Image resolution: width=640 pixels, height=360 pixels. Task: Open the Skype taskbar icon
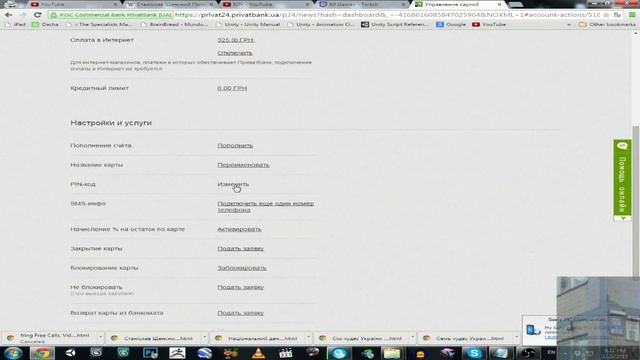pos(474,353)
